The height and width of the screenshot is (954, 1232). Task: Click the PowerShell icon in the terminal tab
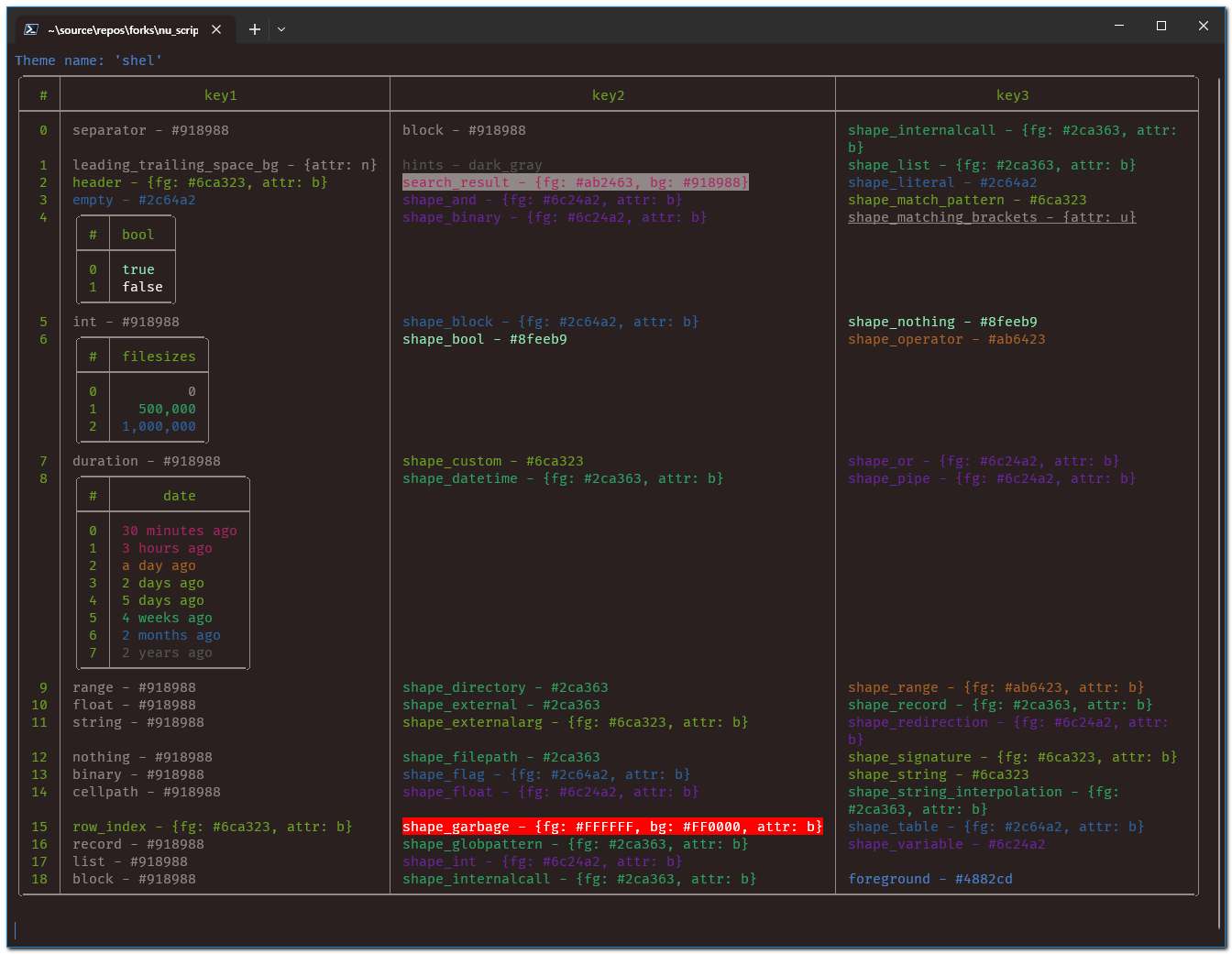point(31,29)
